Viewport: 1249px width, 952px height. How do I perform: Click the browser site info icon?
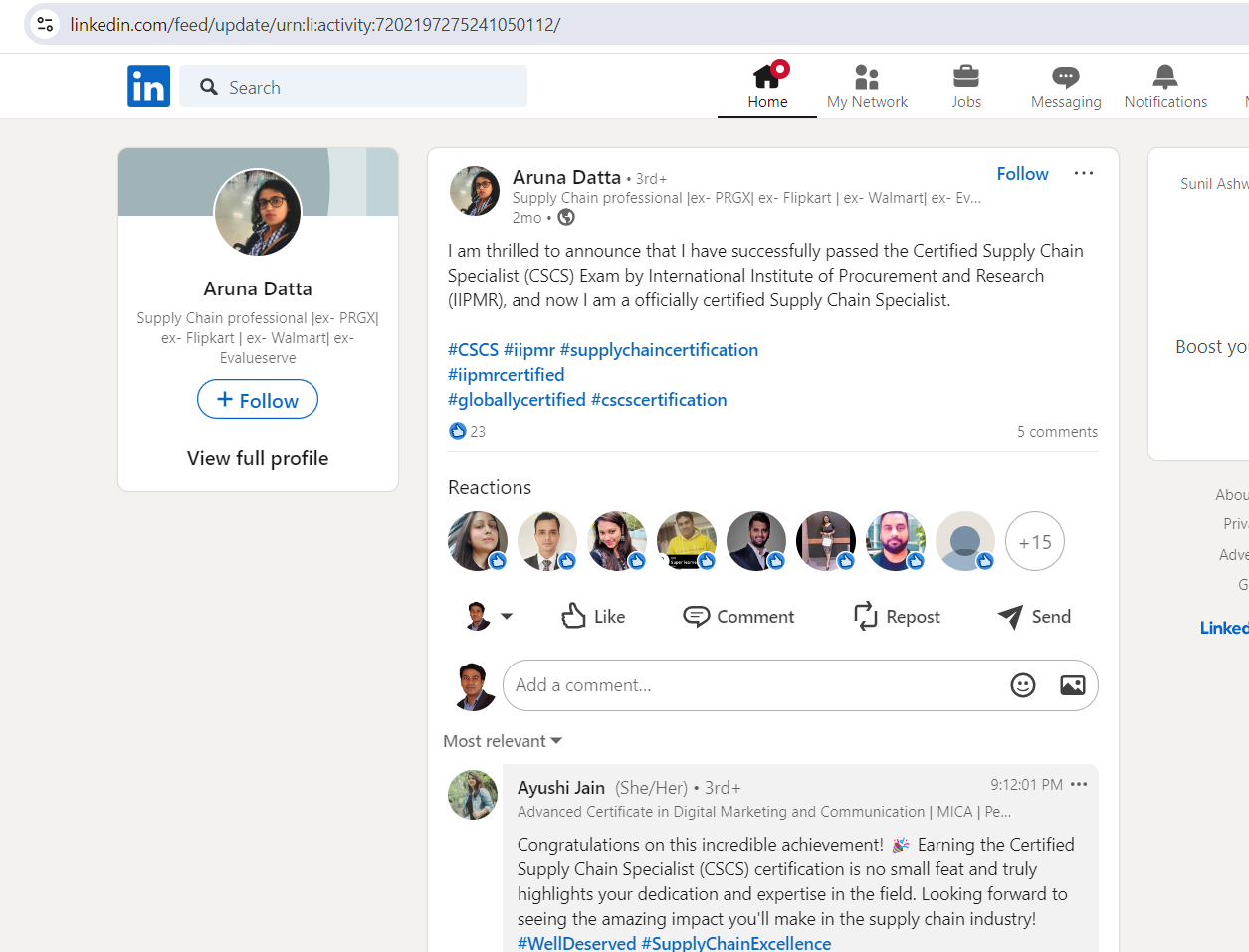45,24
